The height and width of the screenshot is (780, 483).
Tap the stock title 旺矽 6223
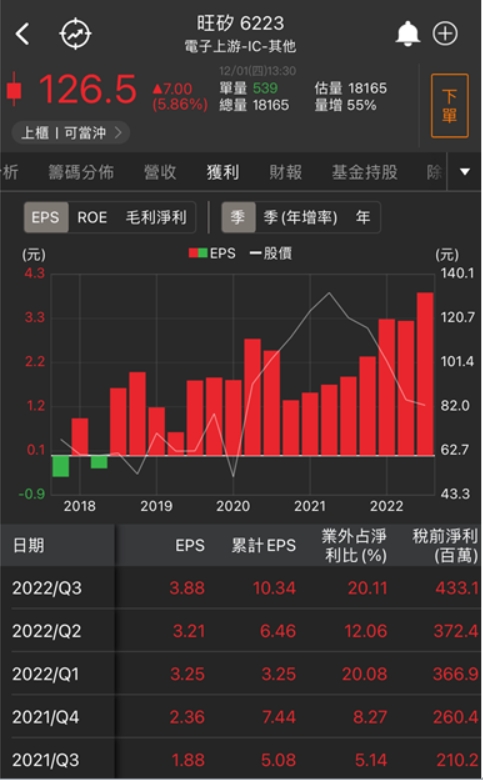coord(241,23)
